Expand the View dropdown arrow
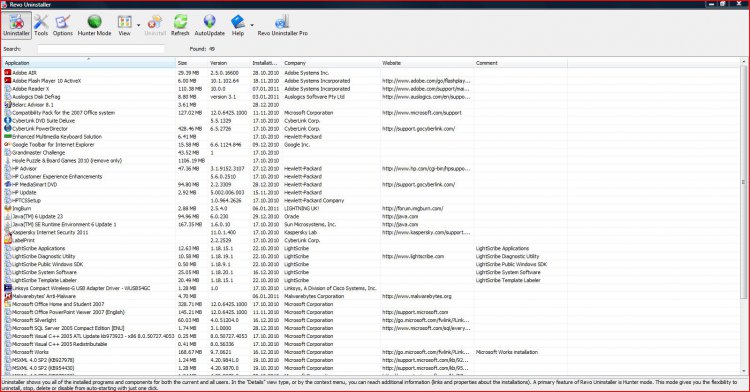The width and height of the screenshot is (750, 392). pos(139,25)
